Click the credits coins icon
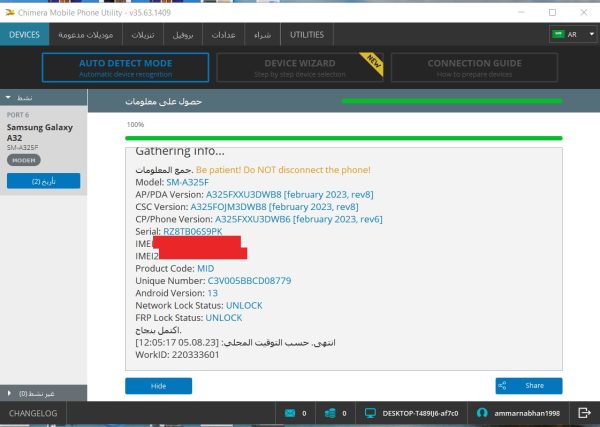The height and width of the screenshot is (427, 600). click(330, 413)
